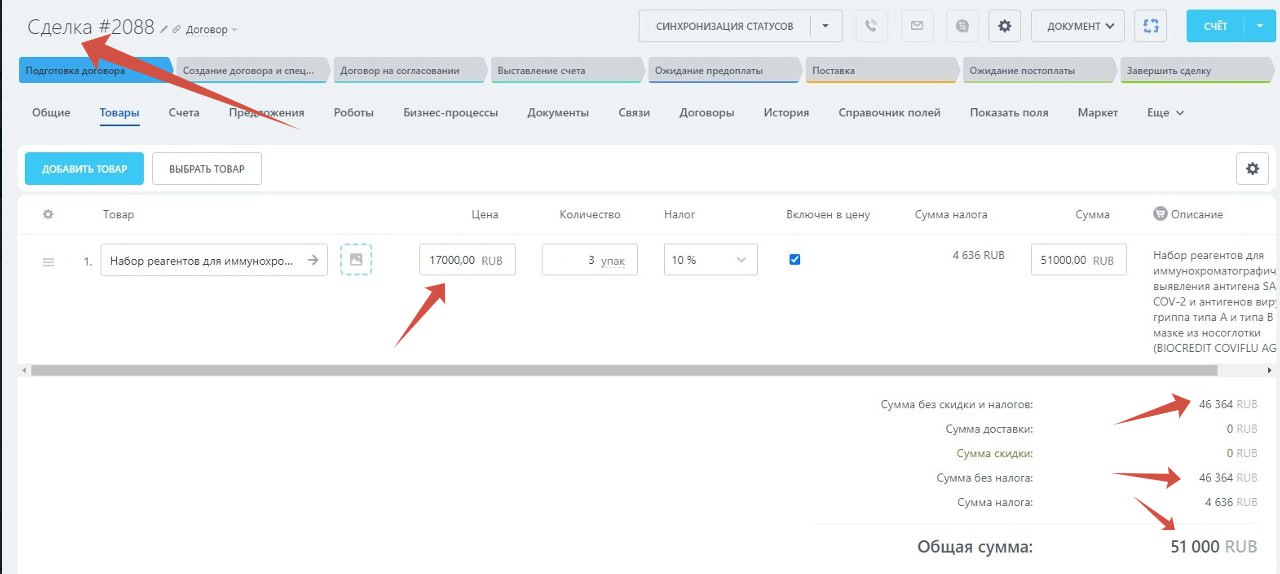
Task: Expand the arrow next to СИНХРОНИЗАЦИЯ СТАТУСОВ
Action: point(825,26)
